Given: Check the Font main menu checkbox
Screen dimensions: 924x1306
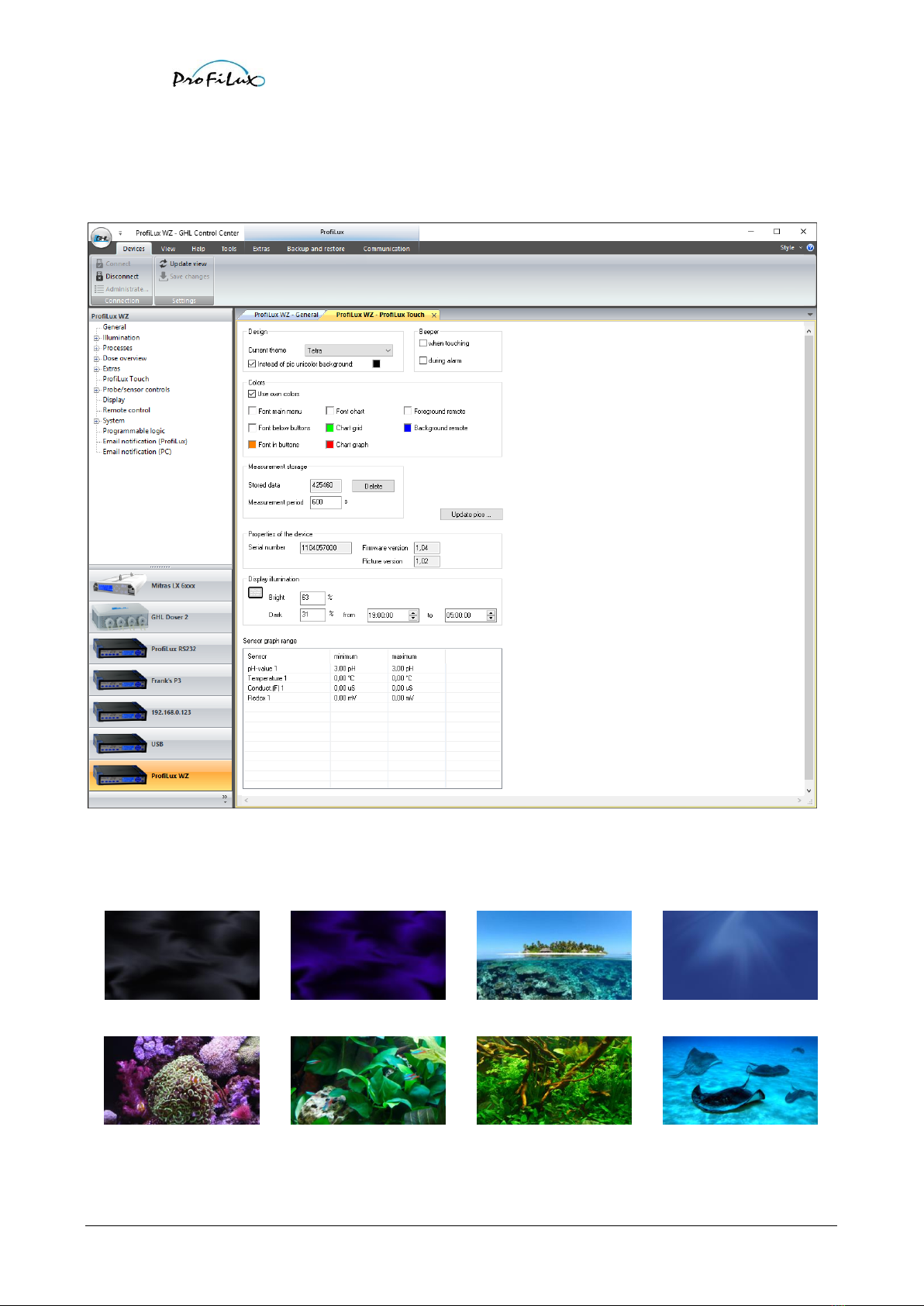Looking at the screenshot, I should point(252,411).
